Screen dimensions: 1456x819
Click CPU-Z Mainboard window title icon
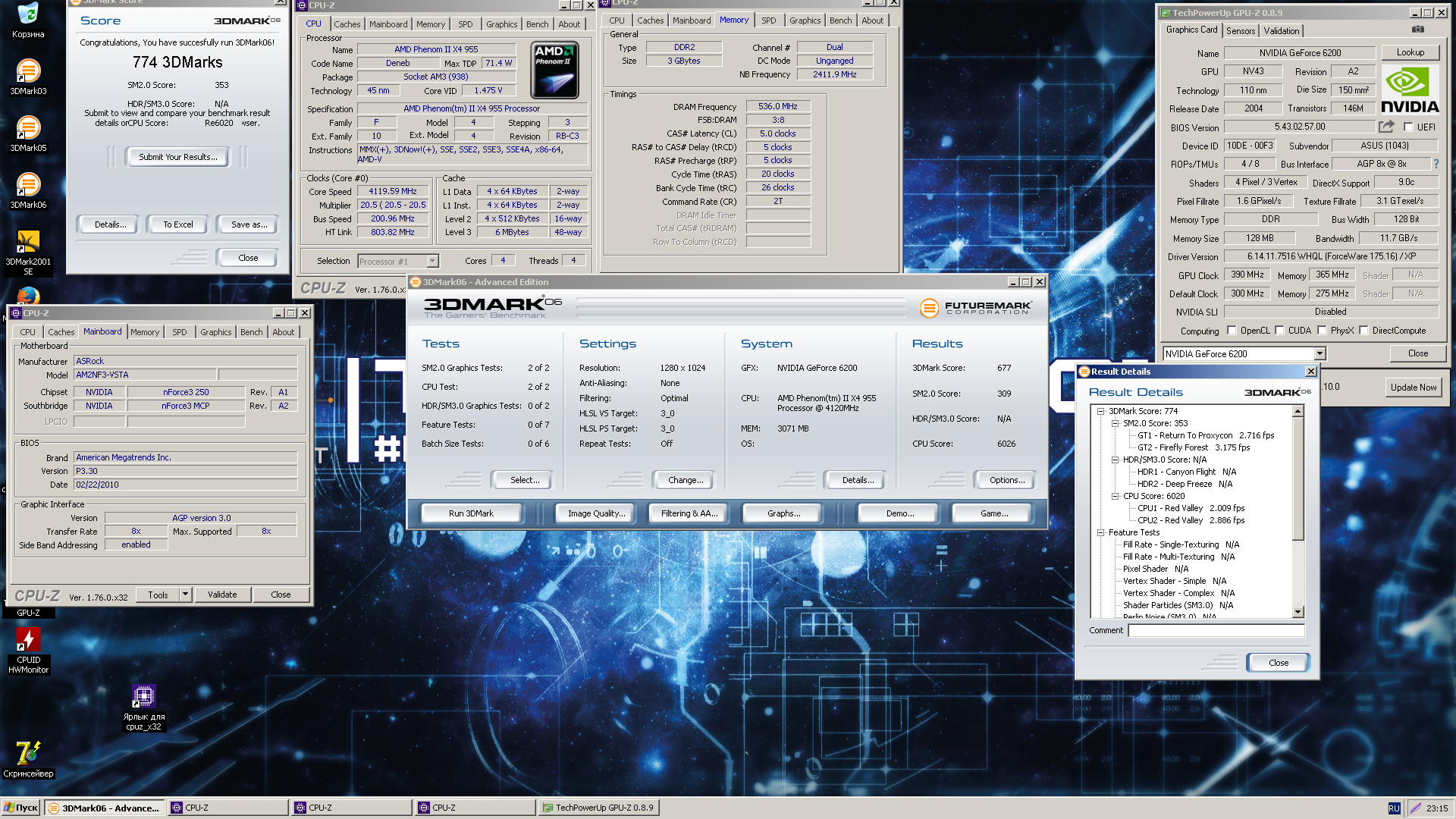pos(15,313)
